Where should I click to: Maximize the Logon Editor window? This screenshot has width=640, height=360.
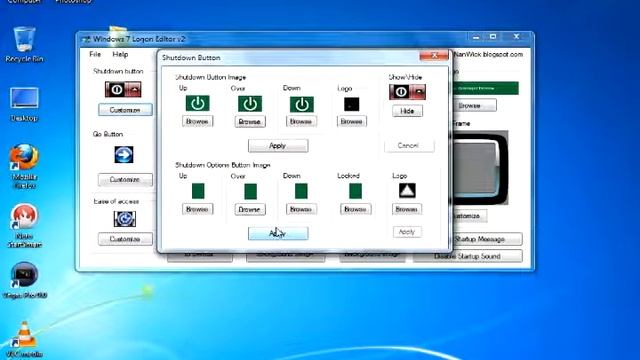point(493,37)
